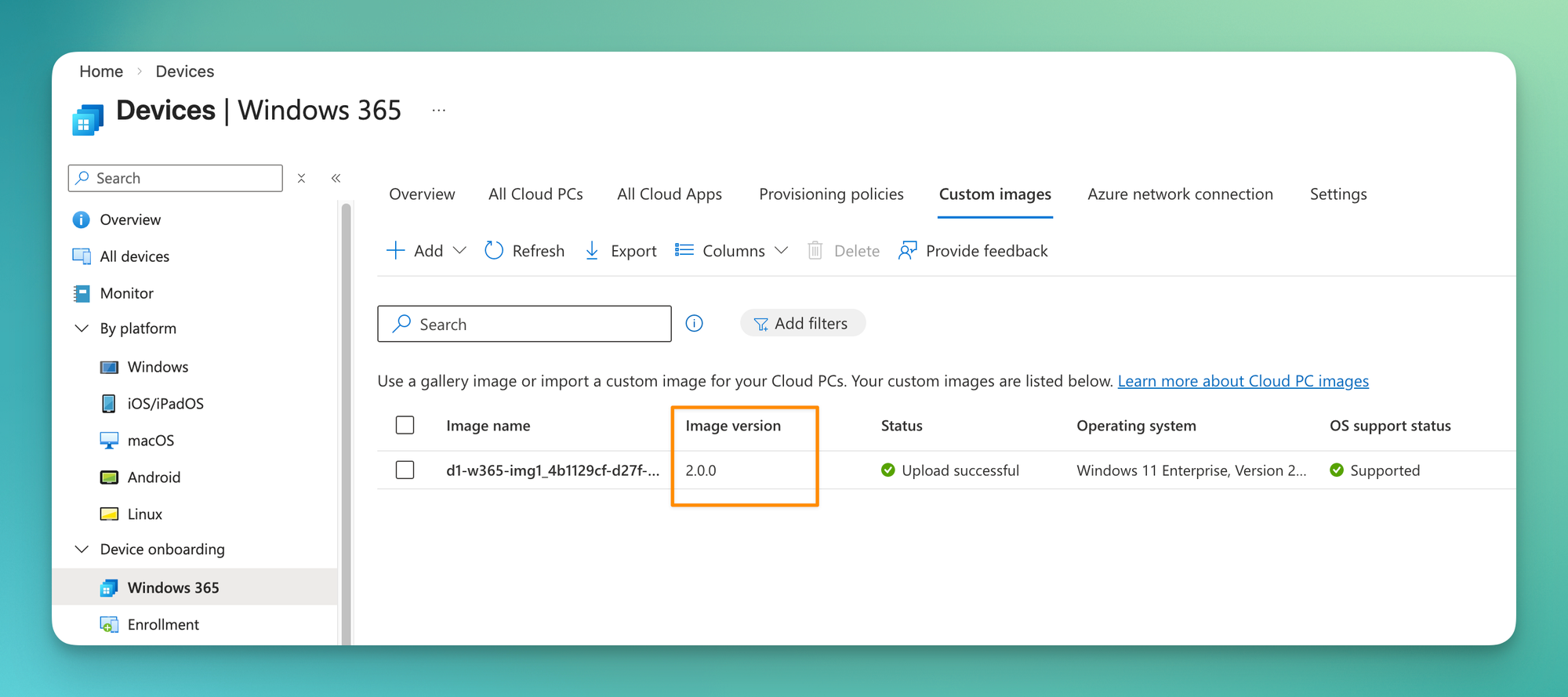This screenshot has height=697, width=1568.
Task: Click the Devices Windows 365 header icon
Action: 88,120
